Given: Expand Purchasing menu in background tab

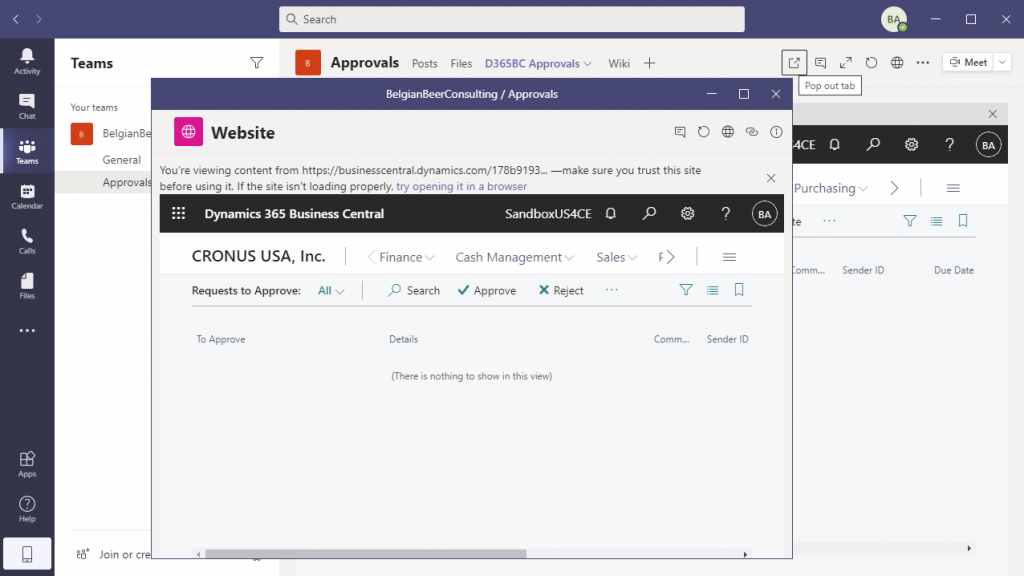Looking at the screenshot, I should point(831,188).
